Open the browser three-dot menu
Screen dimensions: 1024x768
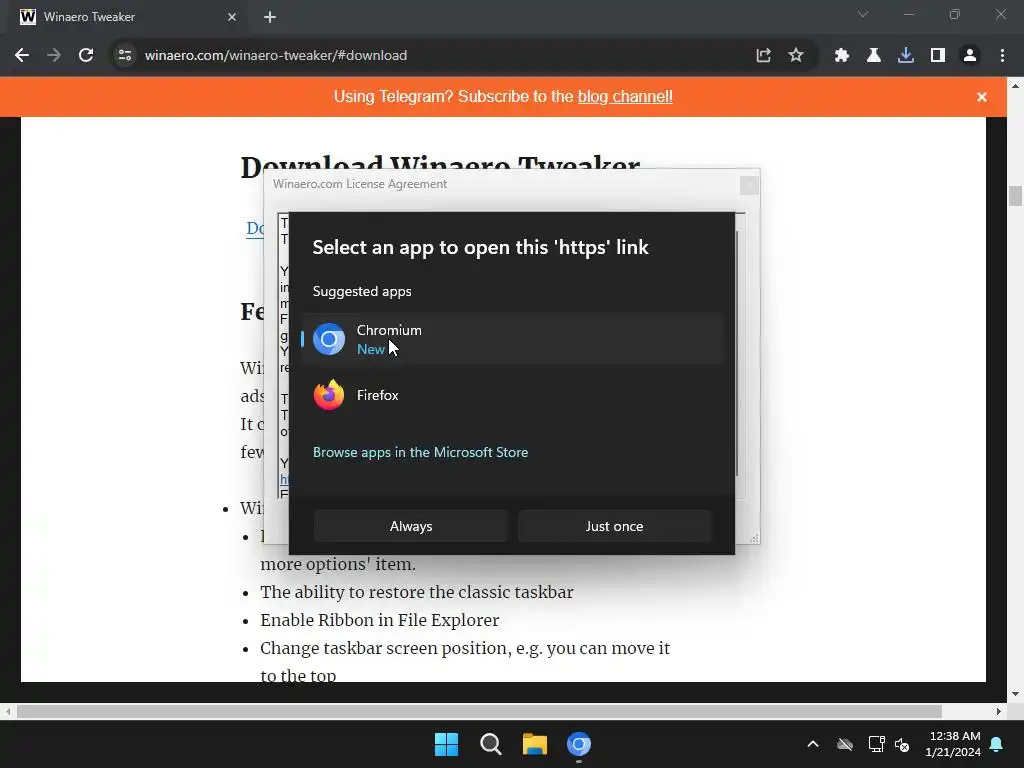1002,56
